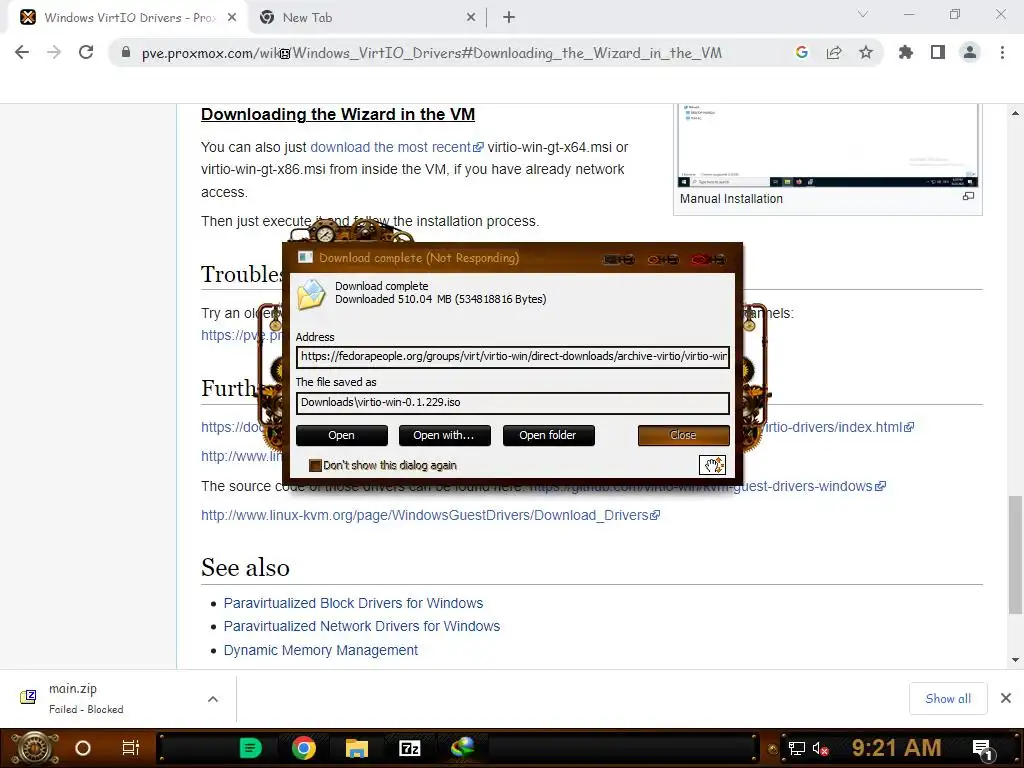
Task: Click the page scrollbar up arrow
Action: 1015,113
